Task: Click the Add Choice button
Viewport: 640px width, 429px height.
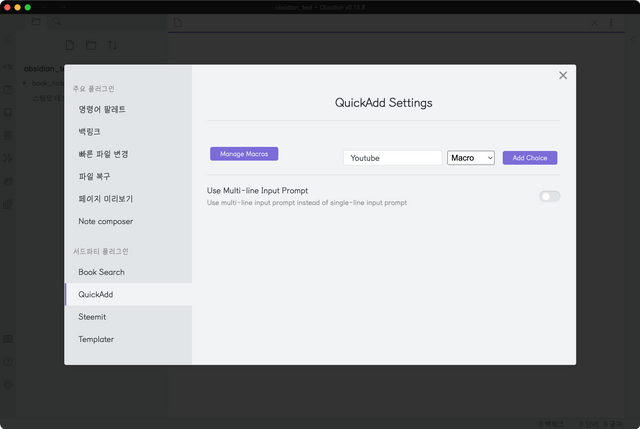Action: 530,158
